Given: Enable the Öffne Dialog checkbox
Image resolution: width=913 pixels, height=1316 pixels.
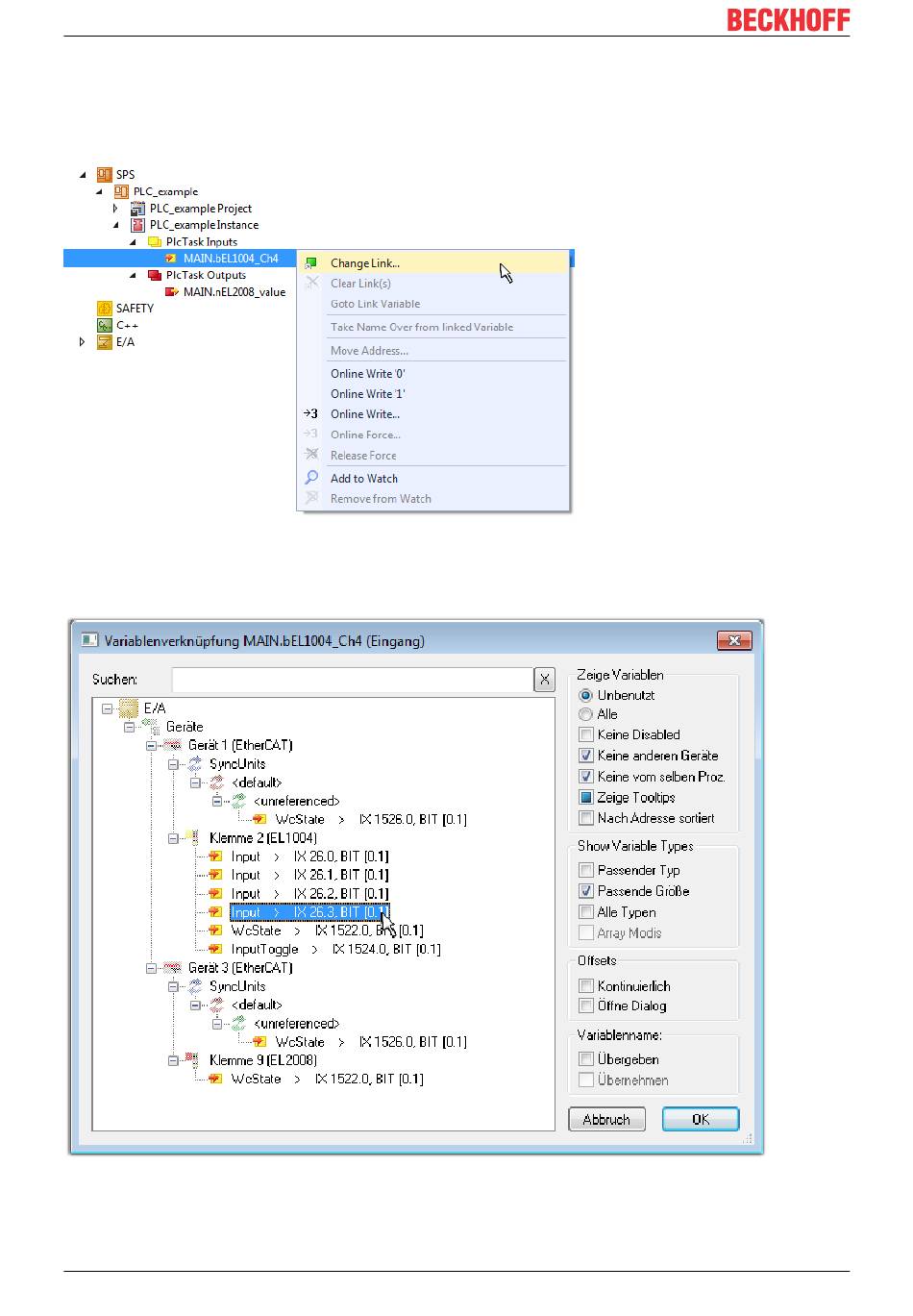Looking at the screenshot, I should (586, 1006).
